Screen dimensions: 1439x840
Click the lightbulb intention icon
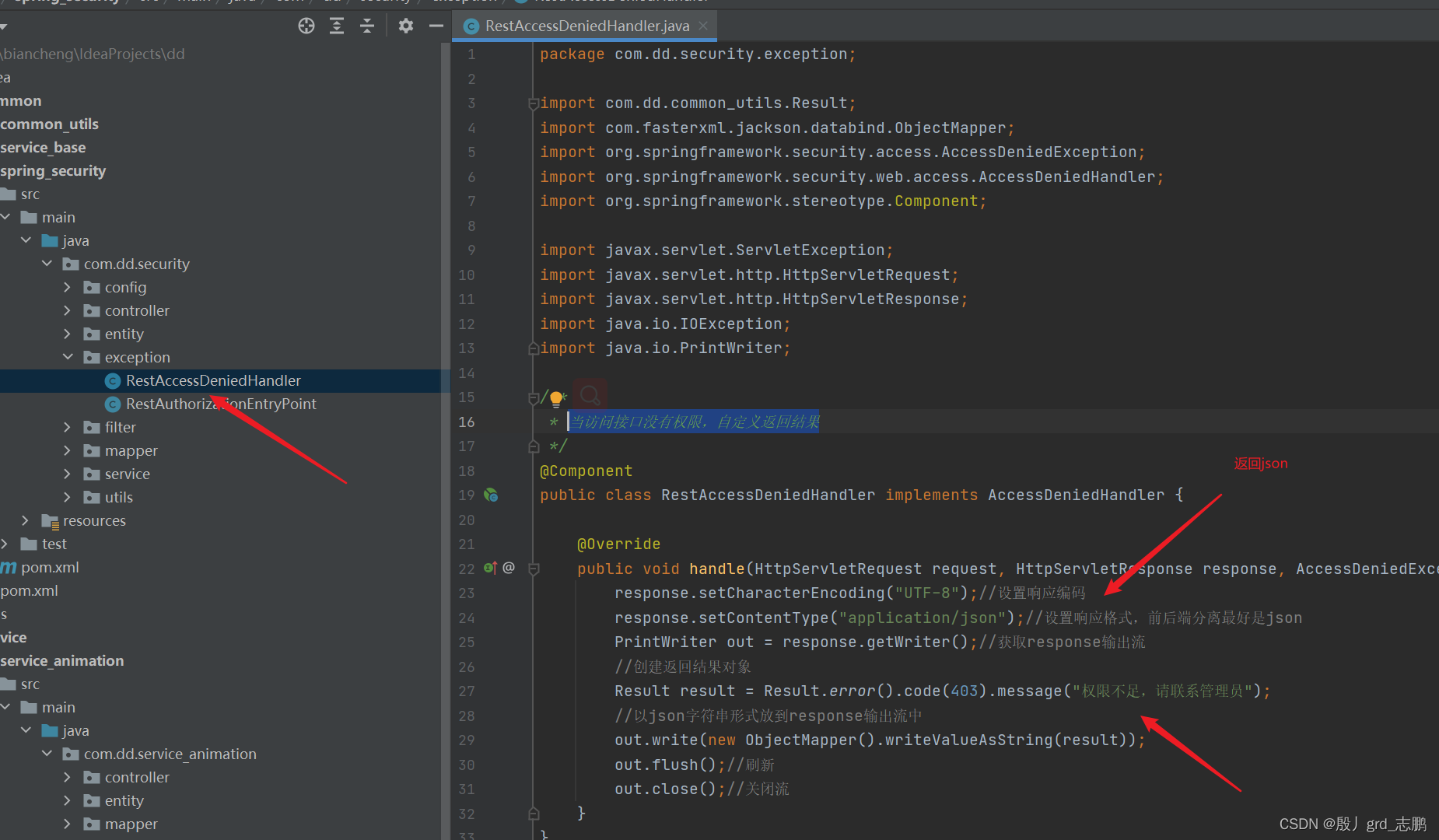point(556,399)
